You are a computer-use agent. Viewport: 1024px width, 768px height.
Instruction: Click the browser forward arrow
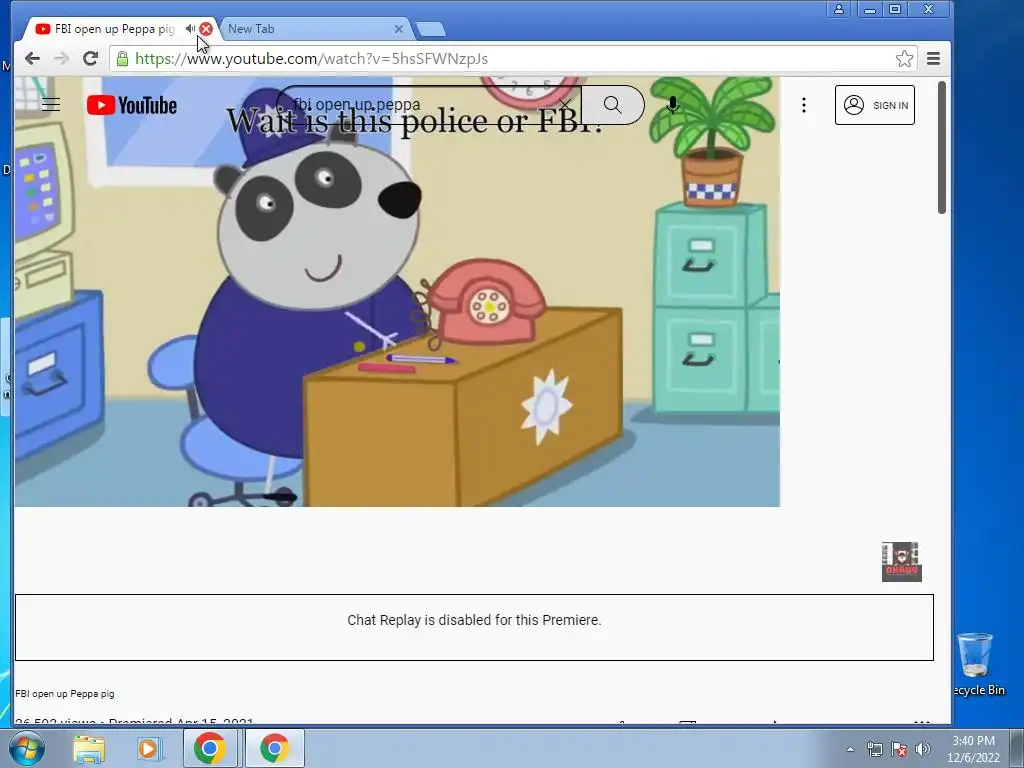(x=61, y=59)
